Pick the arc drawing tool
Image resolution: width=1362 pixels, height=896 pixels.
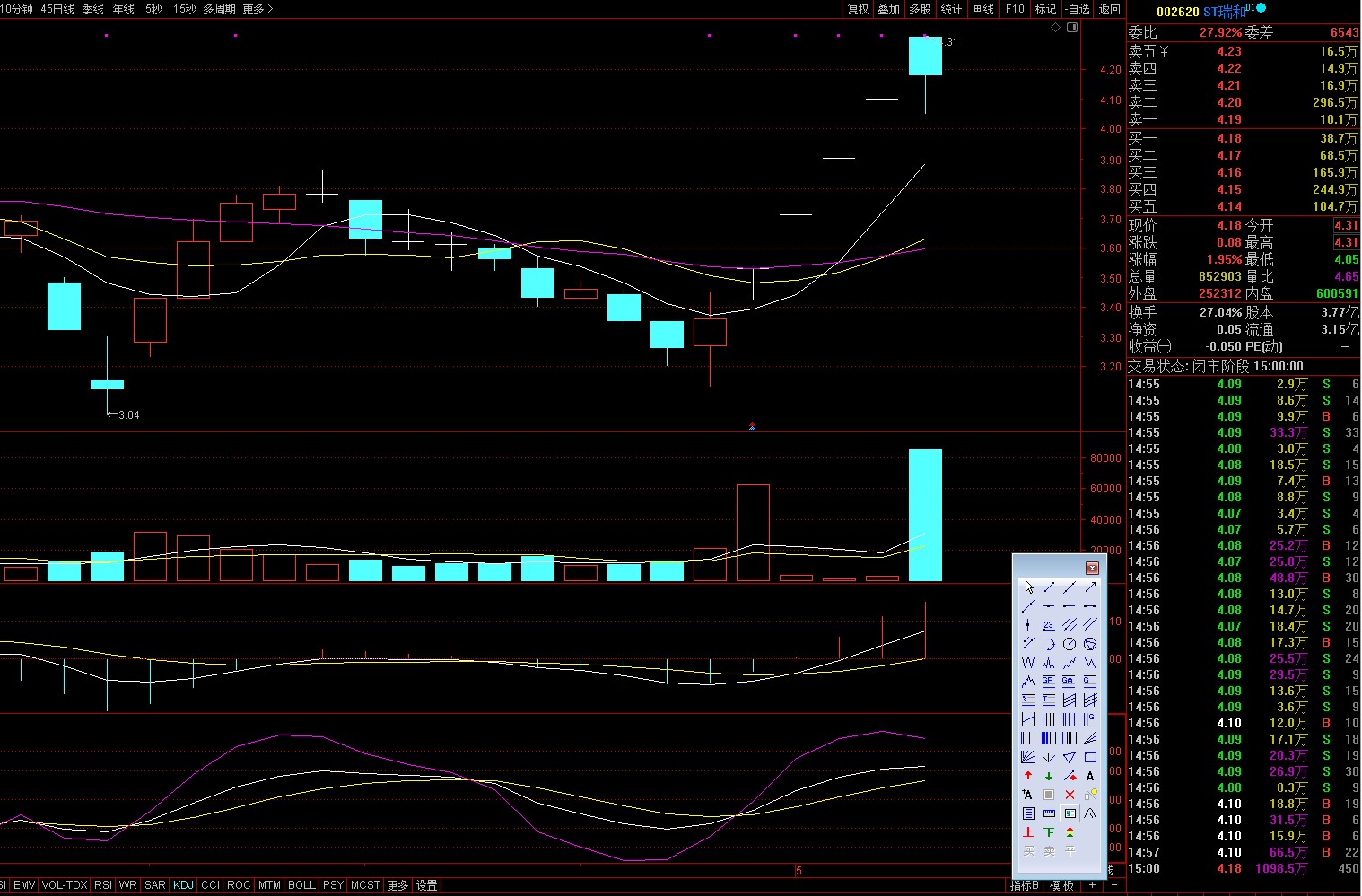point(1049,644)
